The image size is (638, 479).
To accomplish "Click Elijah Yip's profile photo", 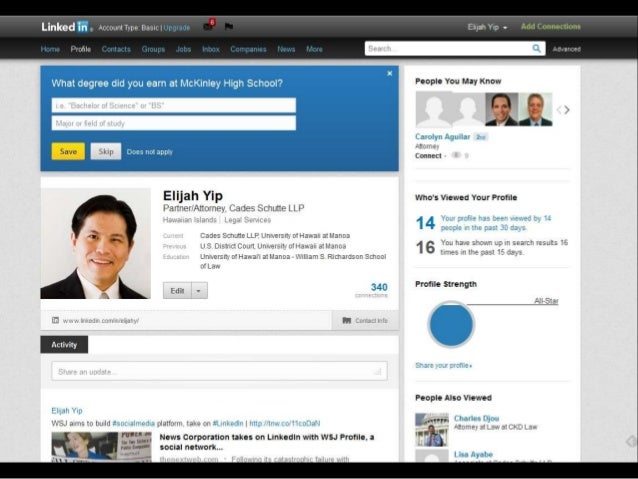I will coord(96,243).
